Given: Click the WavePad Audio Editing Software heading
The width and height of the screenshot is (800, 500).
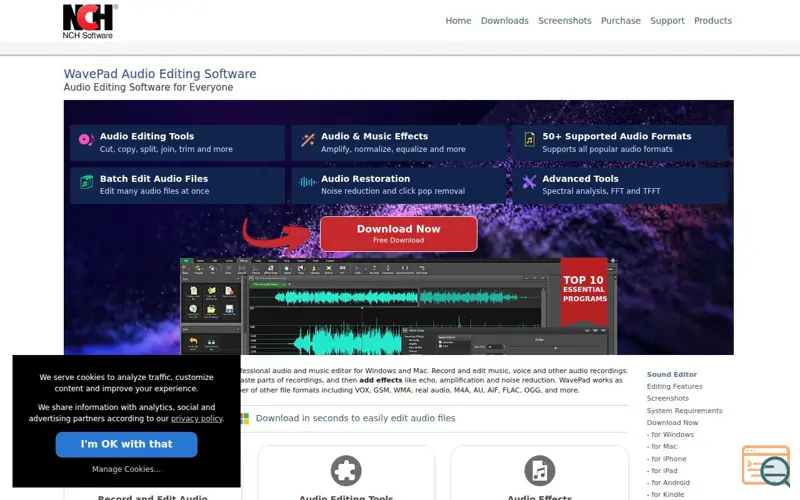Looking at the screenshot, I should pyautogui.click(x=160, y=74).
